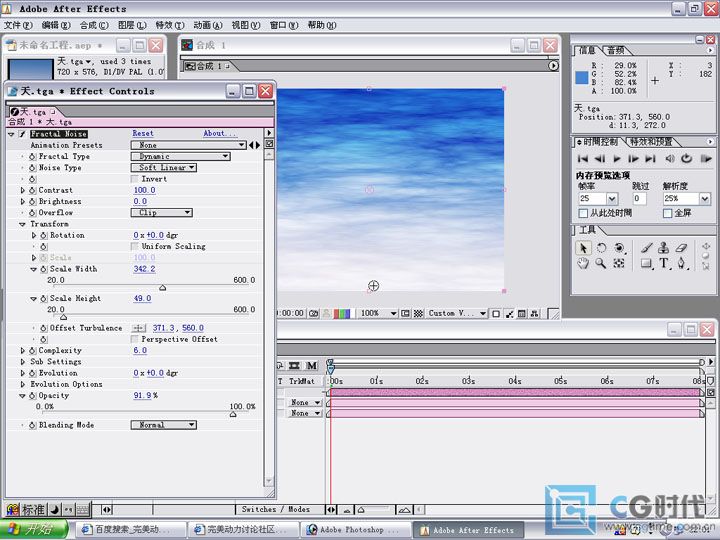720x540 pixels.
Task: Expand the Contrast property
Action: 22,190
